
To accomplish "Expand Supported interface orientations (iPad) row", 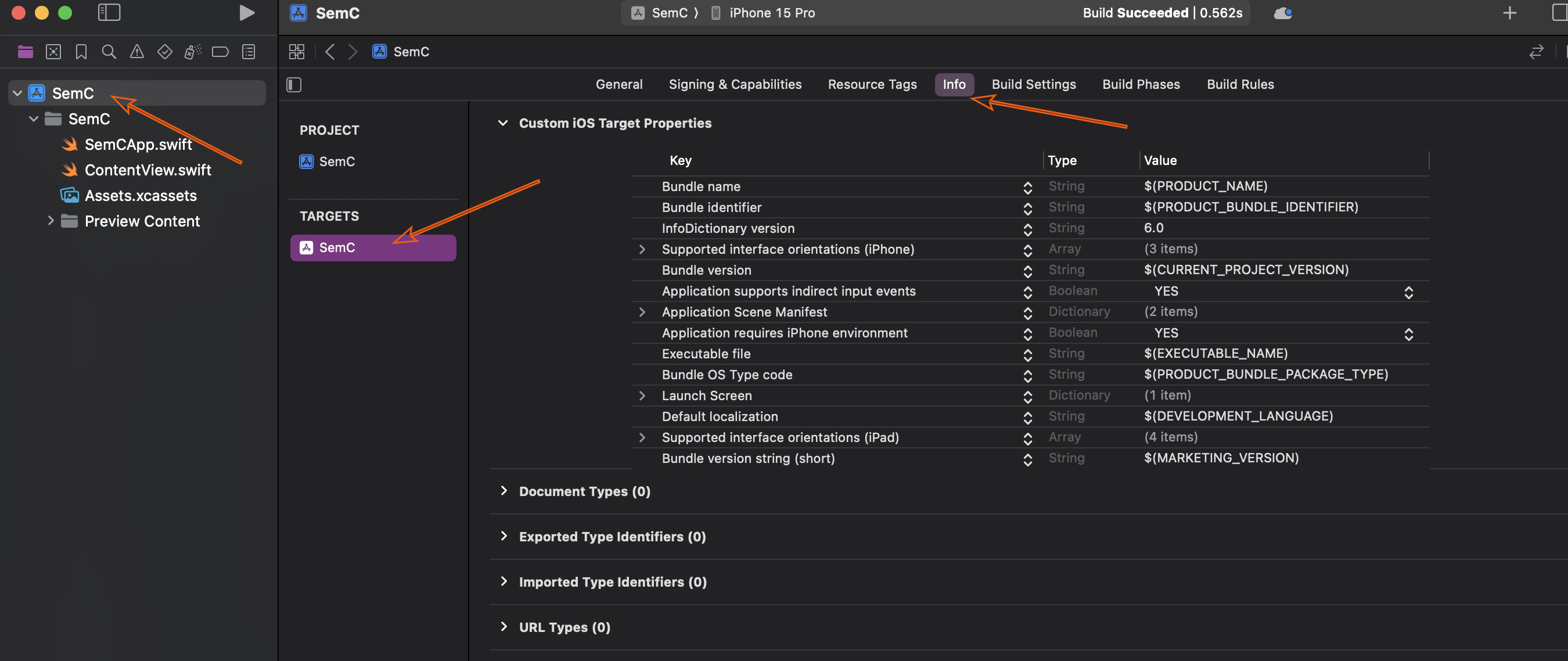I will click(x=642, y=437).
